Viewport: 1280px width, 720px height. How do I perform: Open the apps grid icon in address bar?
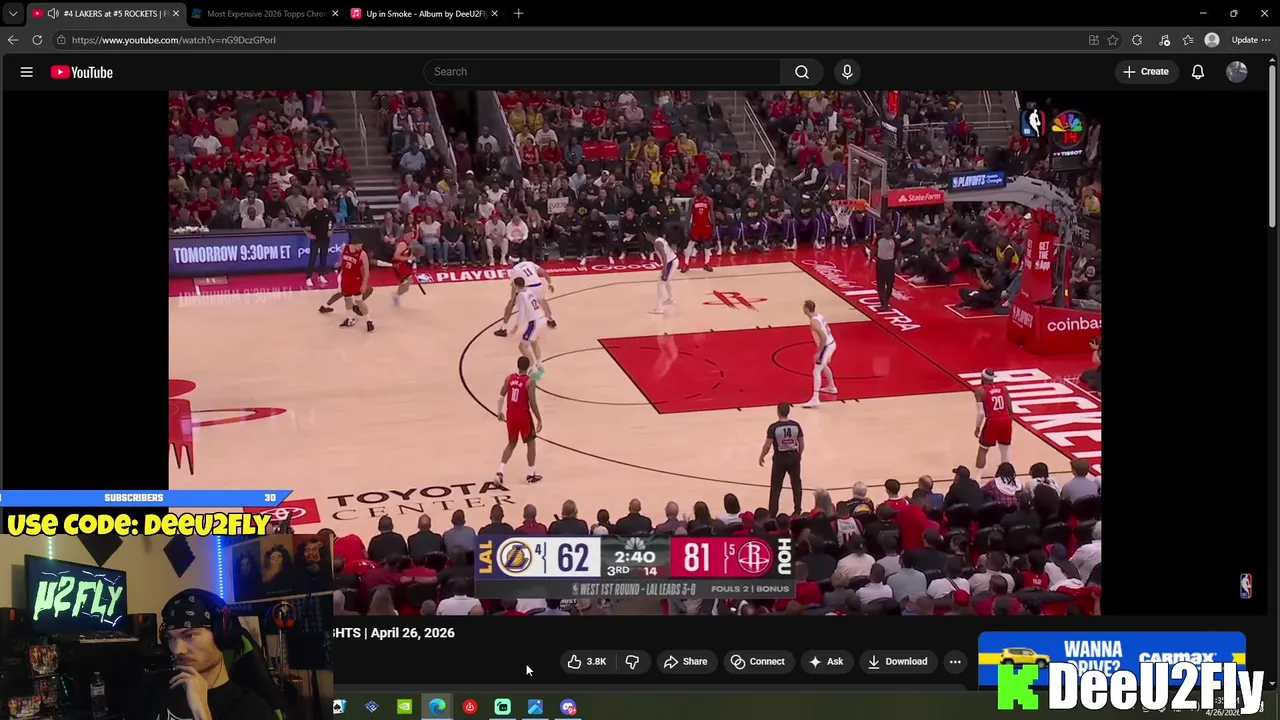1093,40
